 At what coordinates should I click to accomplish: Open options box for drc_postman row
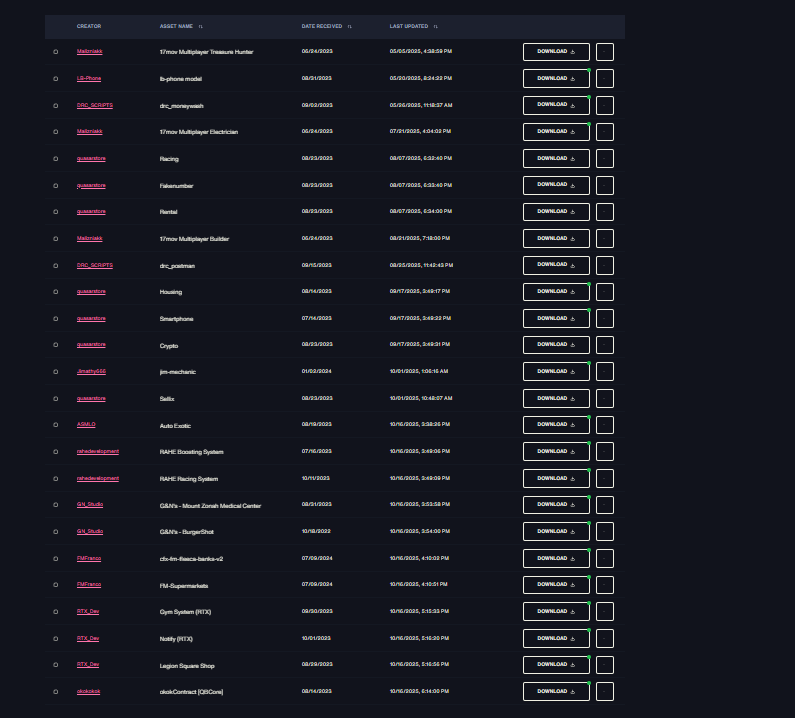tap(605, 265)
